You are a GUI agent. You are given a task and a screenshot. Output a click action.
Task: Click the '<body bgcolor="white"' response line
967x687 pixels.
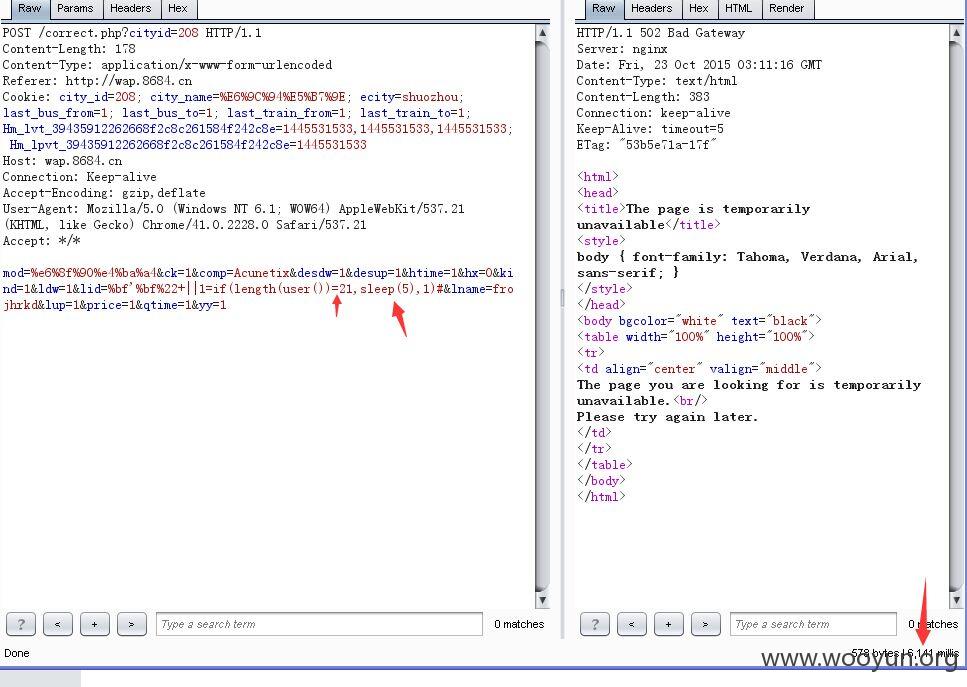(699, 321)
